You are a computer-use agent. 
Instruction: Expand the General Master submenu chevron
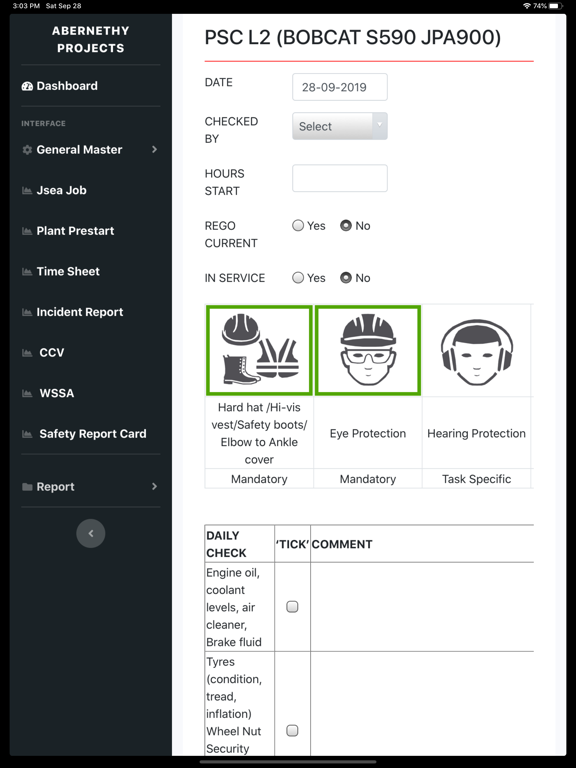pos(154,149)
